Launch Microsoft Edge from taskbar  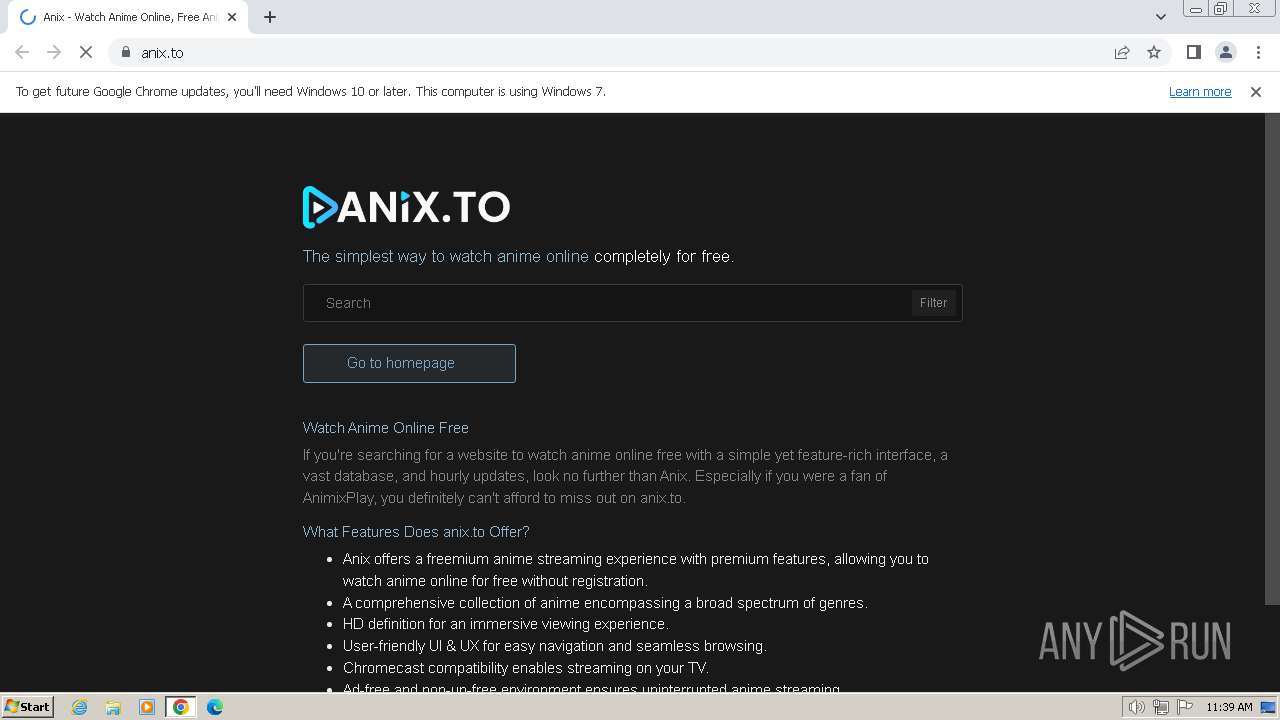tap(215, 707)
